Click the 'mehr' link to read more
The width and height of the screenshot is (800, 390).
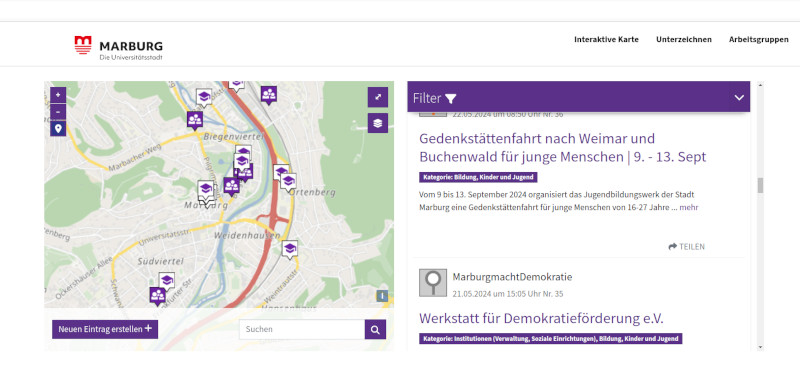689,207
